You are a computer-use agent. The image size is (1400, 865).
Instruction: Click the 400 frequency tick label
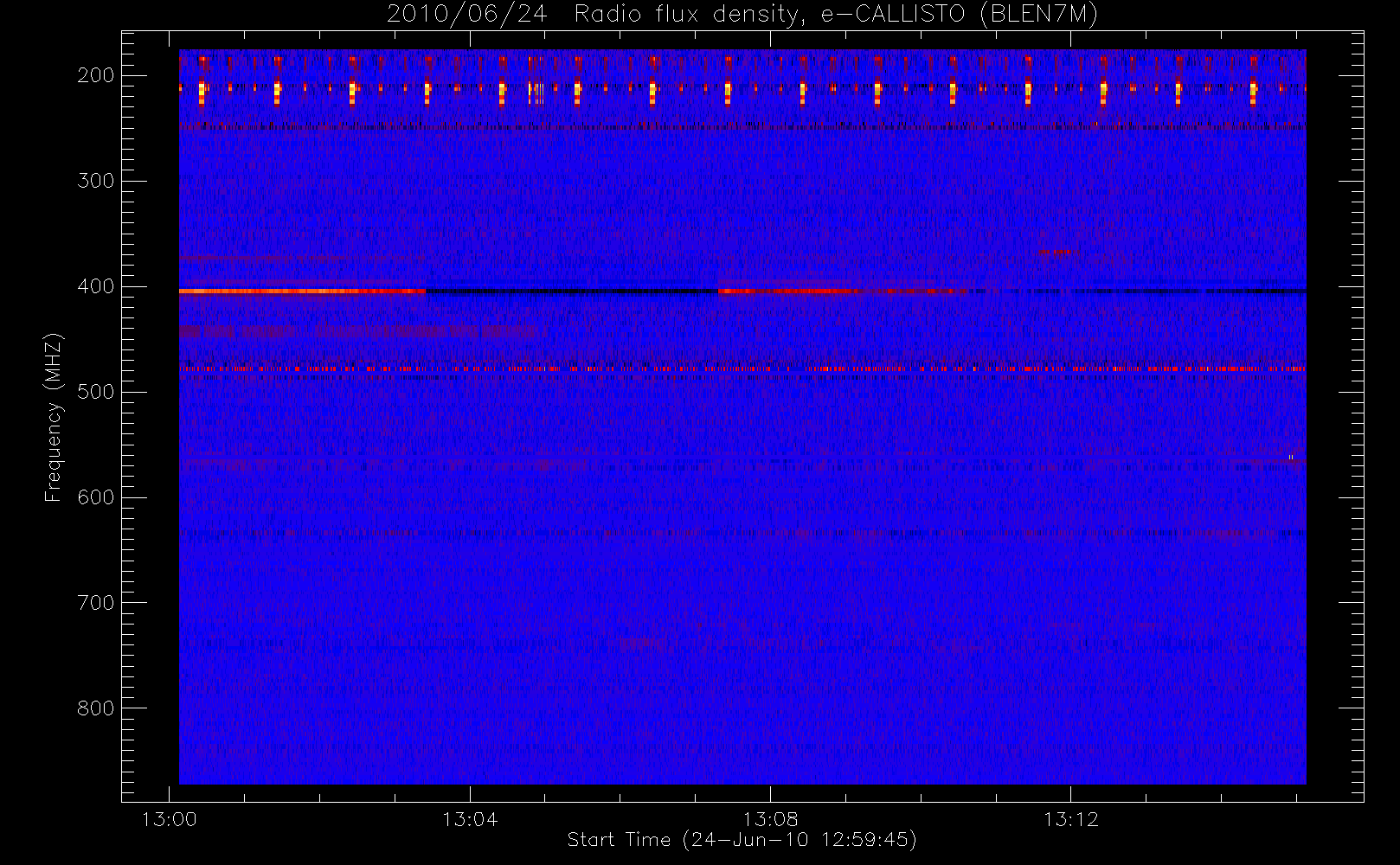coord(96,286)
